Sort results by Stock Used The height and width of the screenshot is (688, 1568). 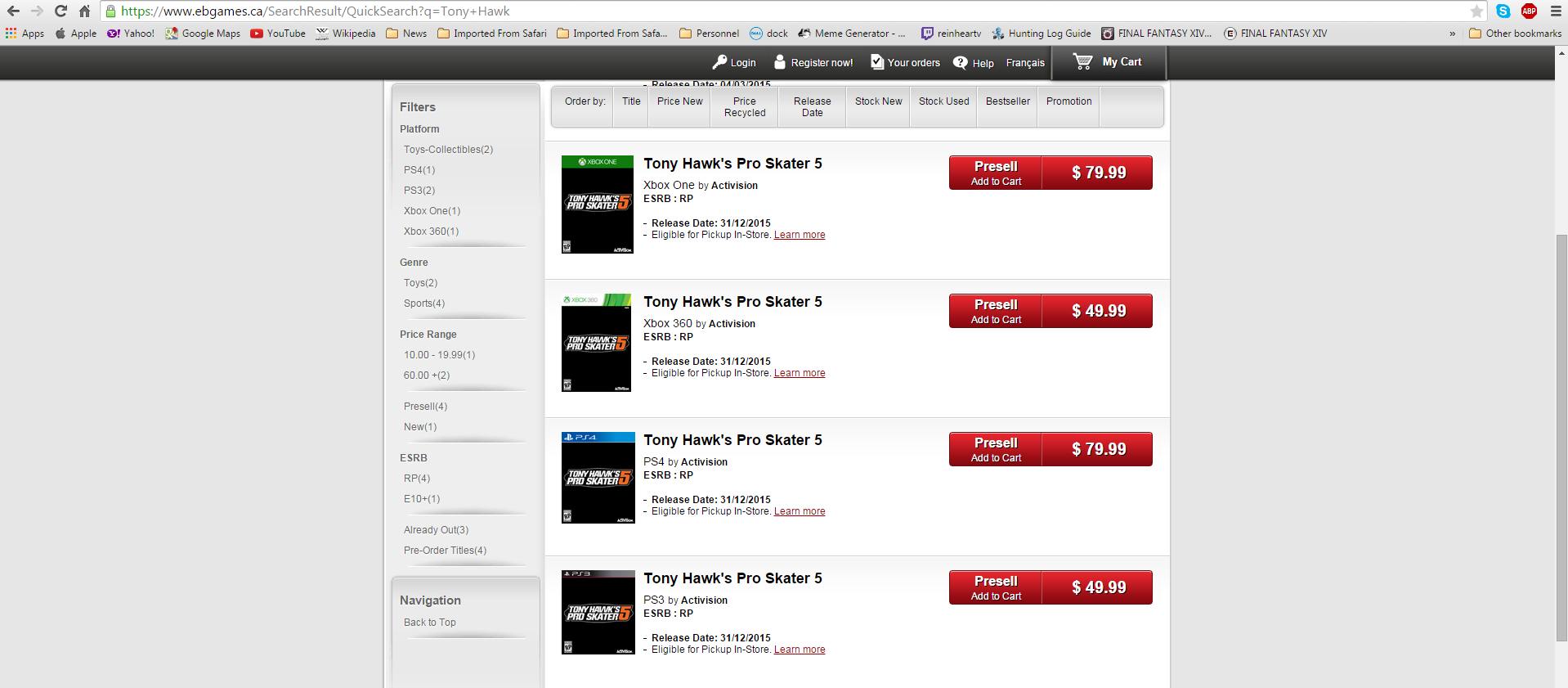(944, 101)
